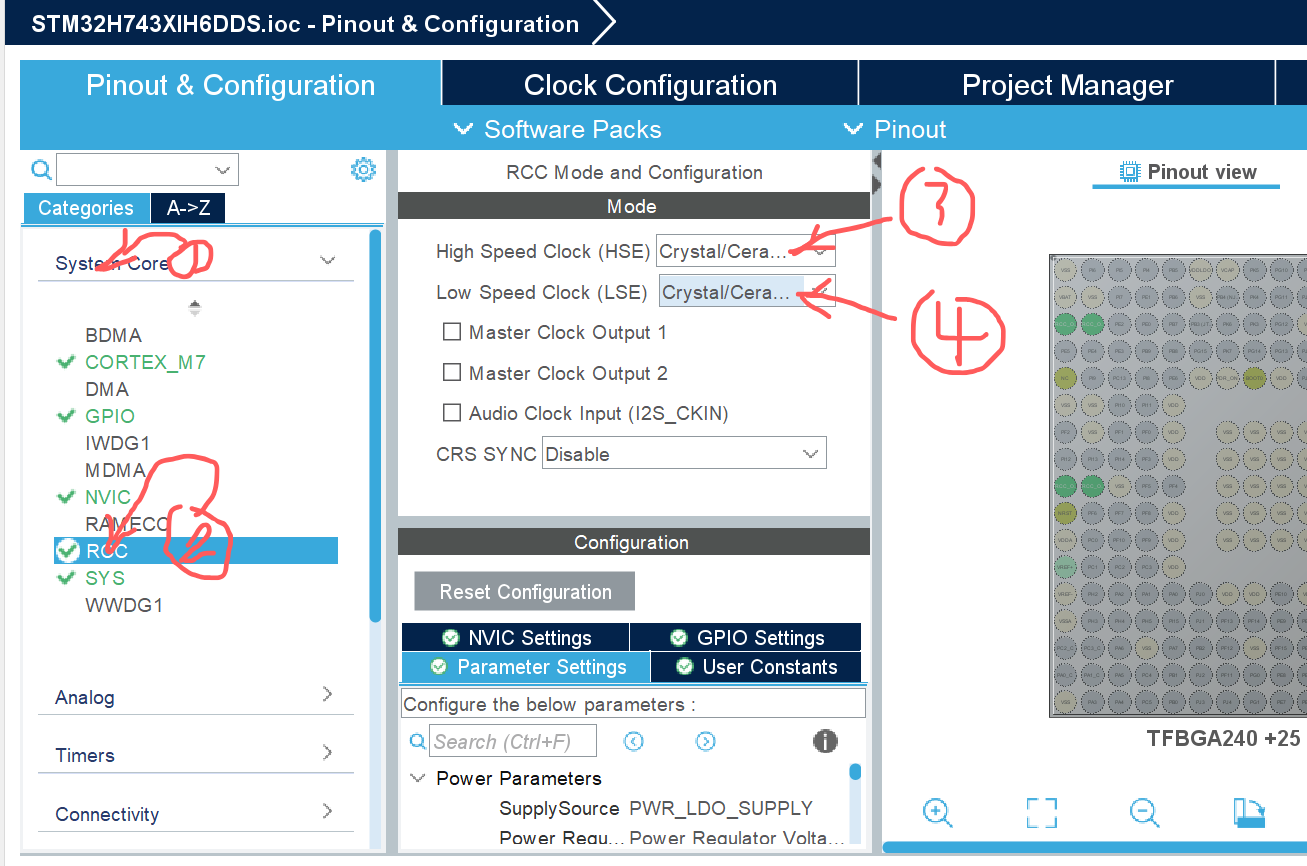Switch to A->Z list tab
1307x866 pixels.
coord(188,208)
